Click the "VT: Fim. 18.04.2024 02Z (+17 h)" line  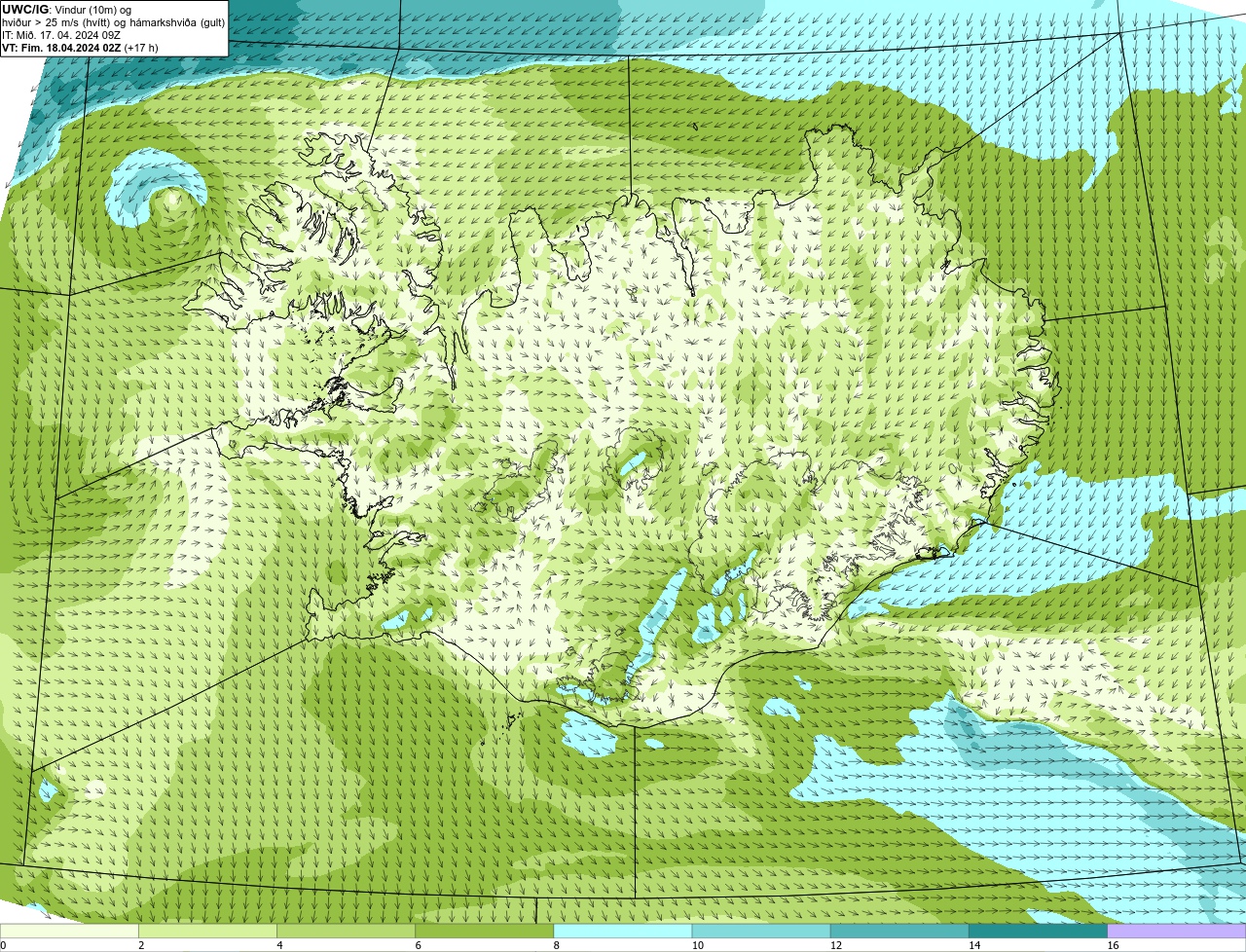80,47
